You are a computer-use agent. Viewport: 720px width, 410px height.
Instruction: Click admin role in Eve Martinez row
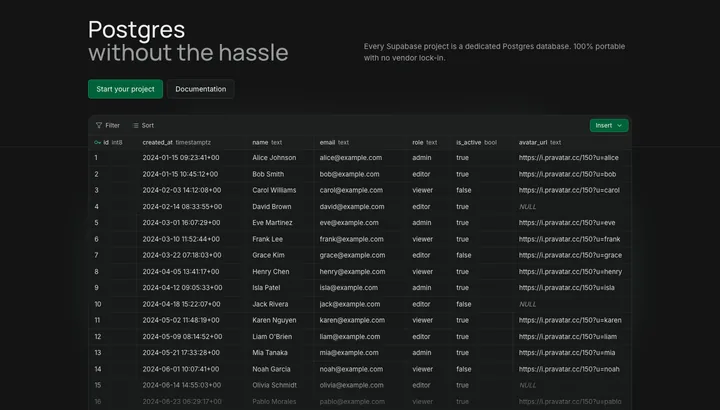coord(422,223)
